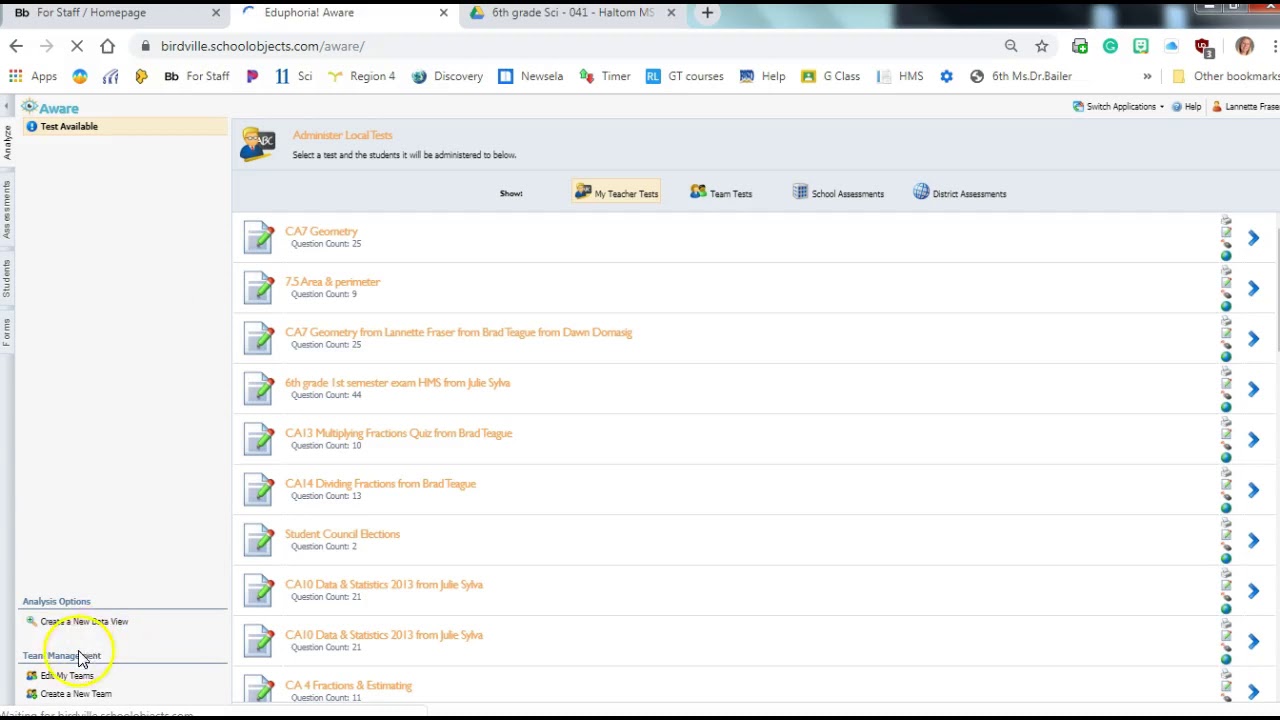Print the CA7 Geometry test
The image size is (1280, 720).
(x=1226, y=221)
